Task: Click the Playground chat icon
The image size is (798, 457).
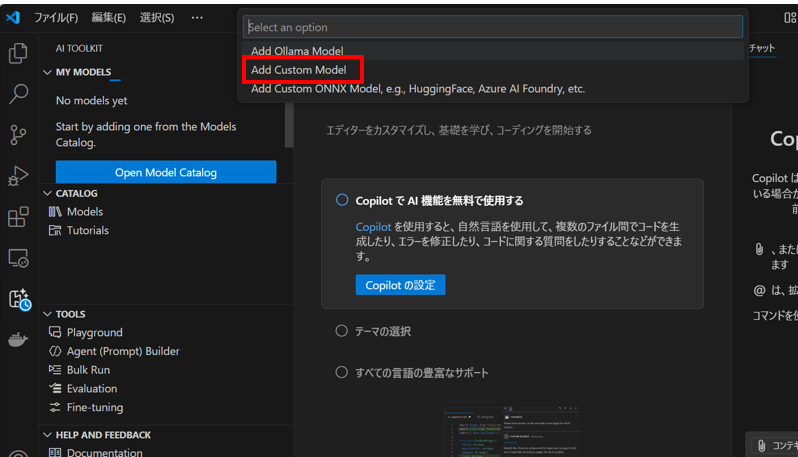Action: pos(55,332)
